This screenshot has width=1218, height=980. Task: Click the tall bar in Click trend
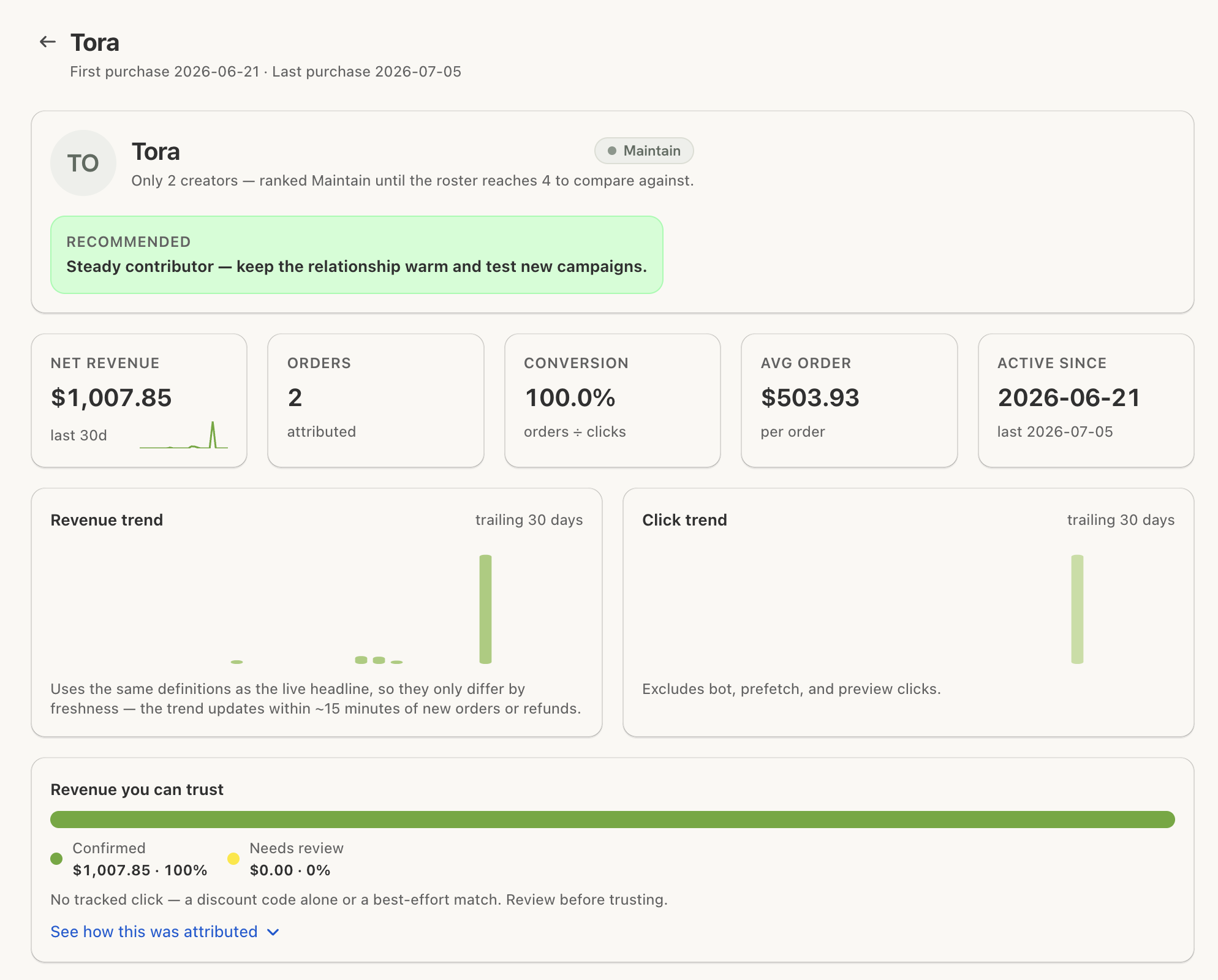click(1077, 609)
